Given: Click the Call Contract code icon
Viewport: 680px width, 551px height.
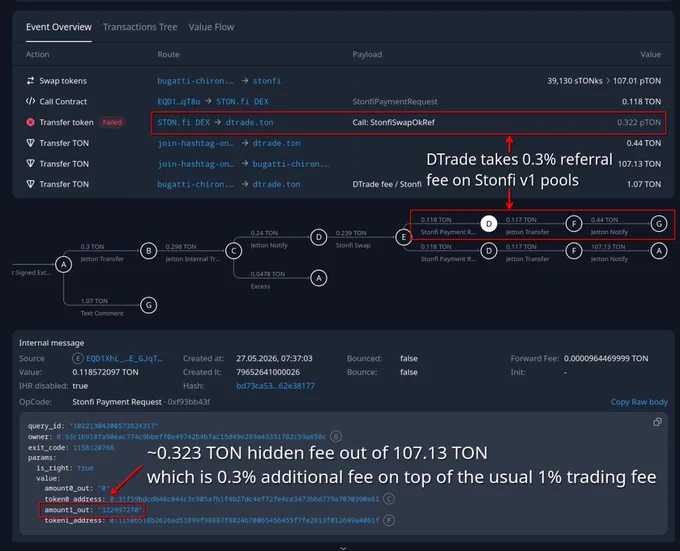Looking at the screenshot, I should tap(30, 101).
